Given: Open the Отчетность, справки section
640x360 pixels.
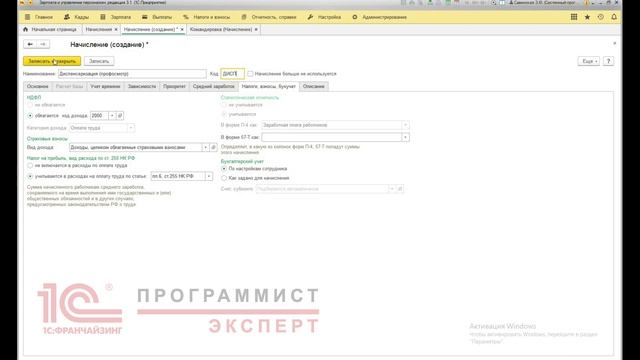Looking at the screenshot, I should click(x=269, y=17).
